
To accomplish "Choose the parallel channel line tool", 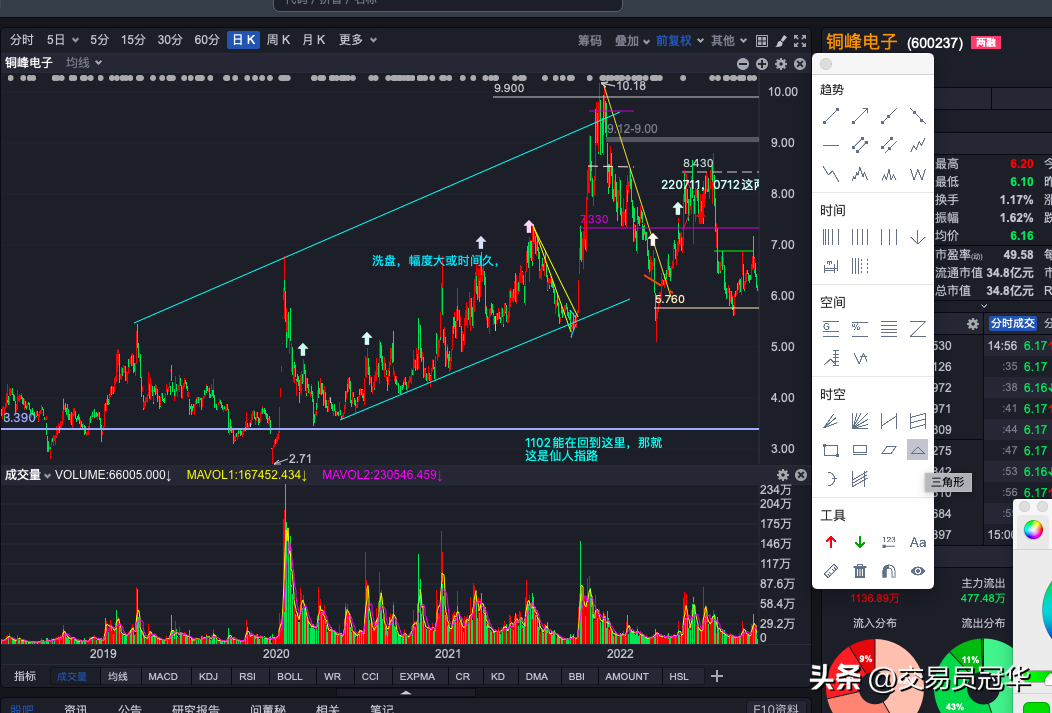I will point(860,145).
